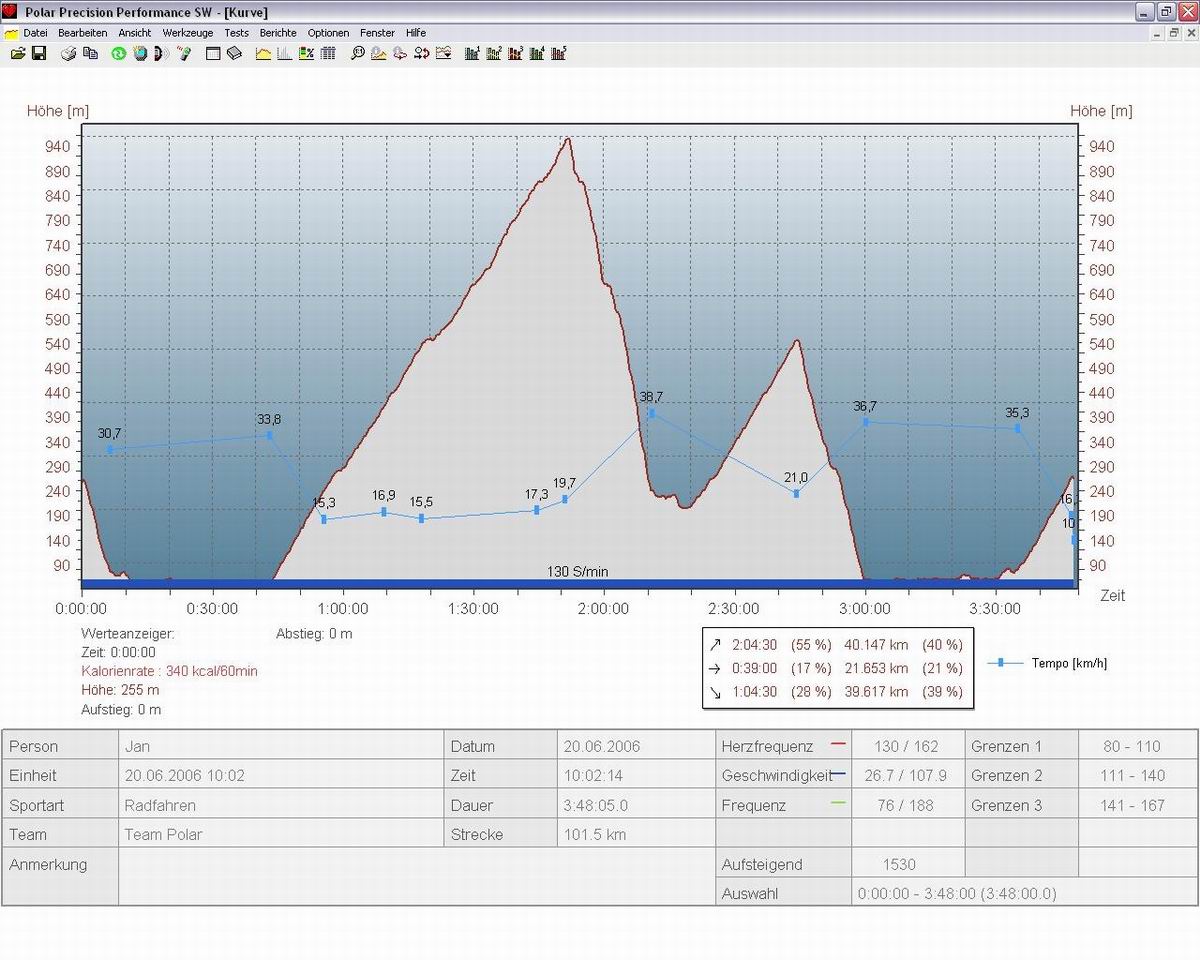Click the 38,7 speed data point marker

652,413
